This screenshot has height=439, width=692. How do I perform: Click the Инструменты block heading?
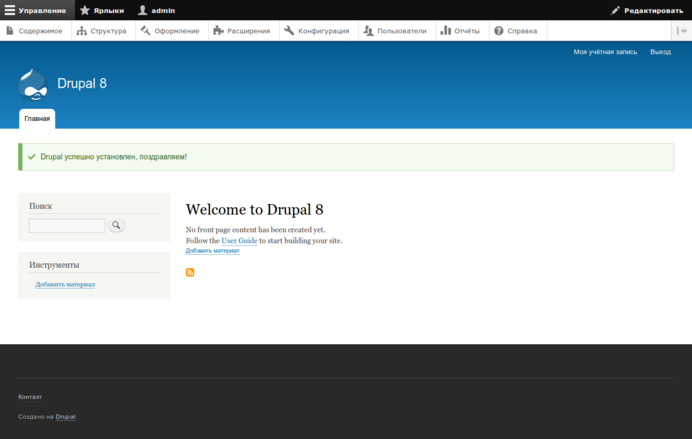click(54, 265)
